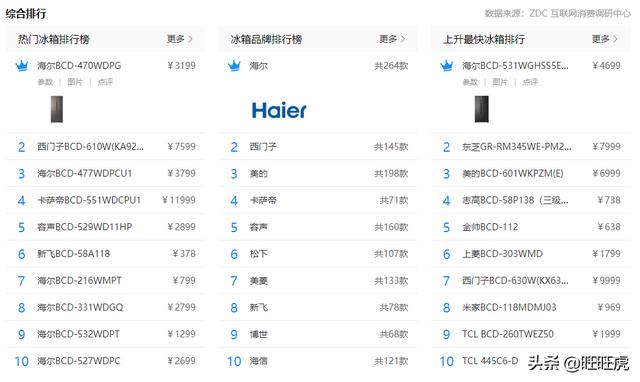Click the crown icon beside 海尔 brand
Viewport: 640px width, 382px height.
[x=234, y=66]
